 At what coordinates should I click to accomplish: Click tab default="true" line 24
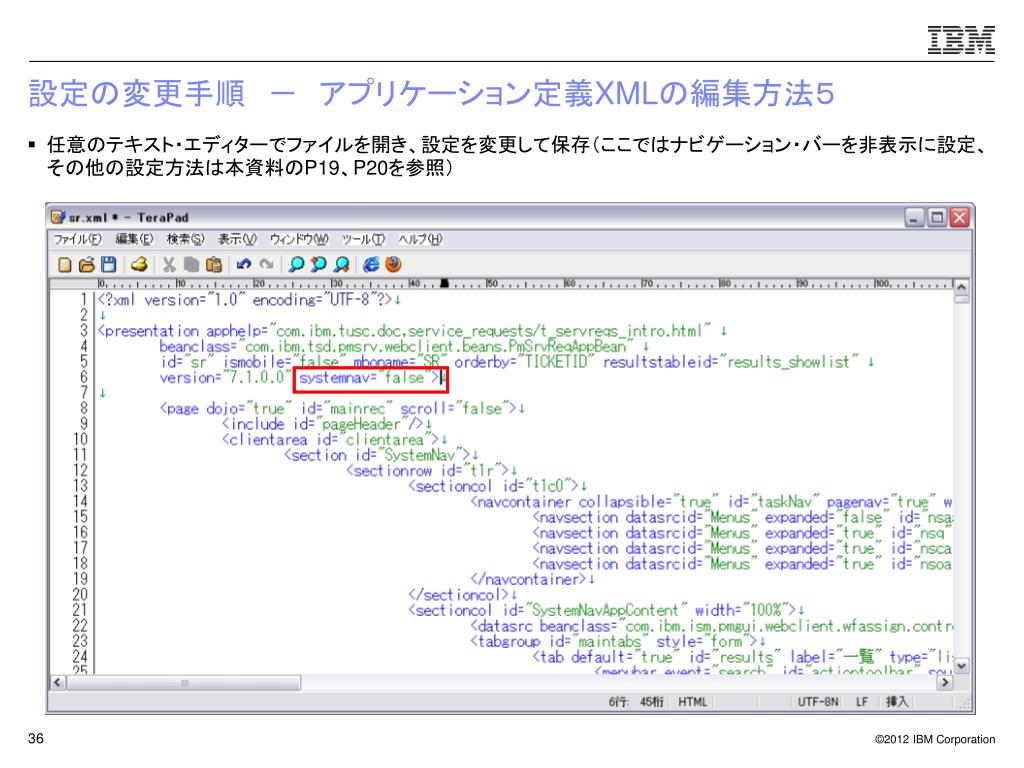tap(743, 657)
